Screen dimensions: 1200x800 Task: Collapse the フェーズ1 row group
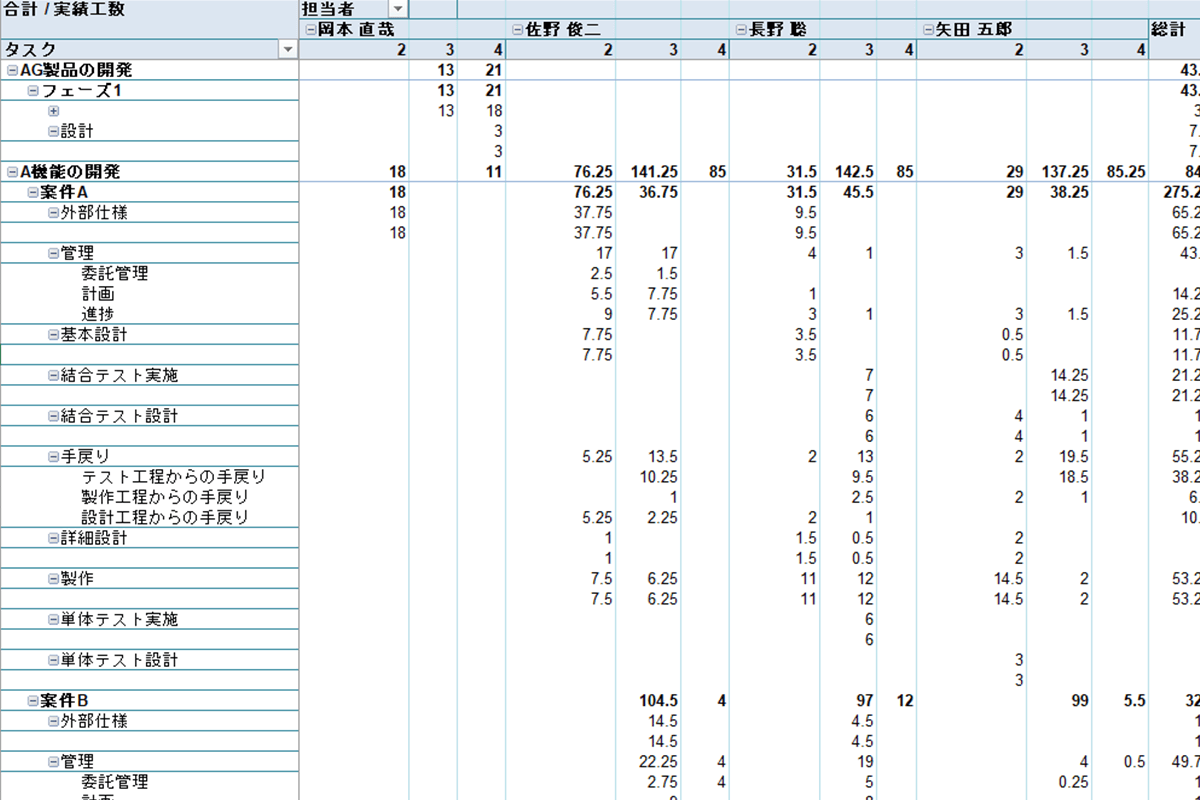(x=33, y=91)
